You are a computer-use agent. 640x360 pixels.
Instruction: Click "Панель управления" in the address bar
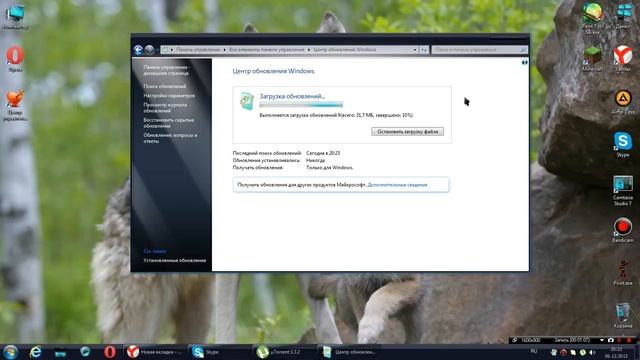[198, 49]
